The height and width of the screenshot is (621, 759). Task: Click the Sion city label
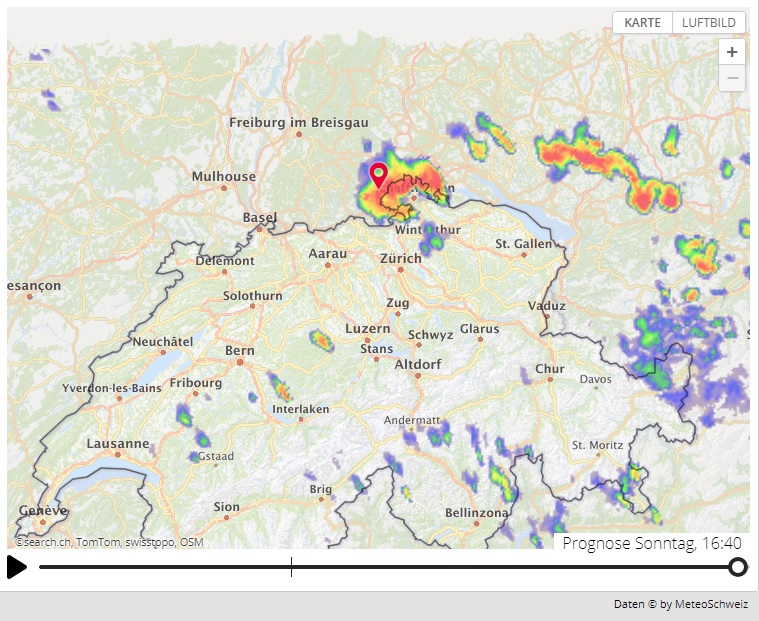(x=227, y=507)
